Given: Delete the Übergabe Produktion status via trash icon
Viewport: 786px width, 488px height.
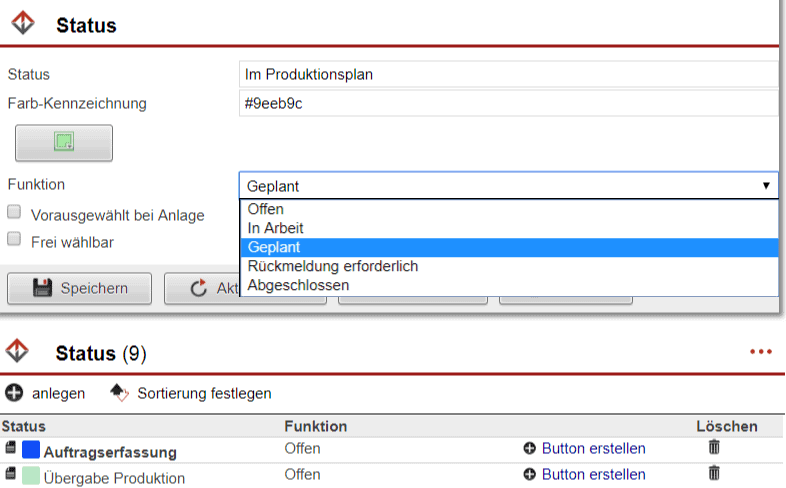Looking at the screenshot, I should pos(713,474).
